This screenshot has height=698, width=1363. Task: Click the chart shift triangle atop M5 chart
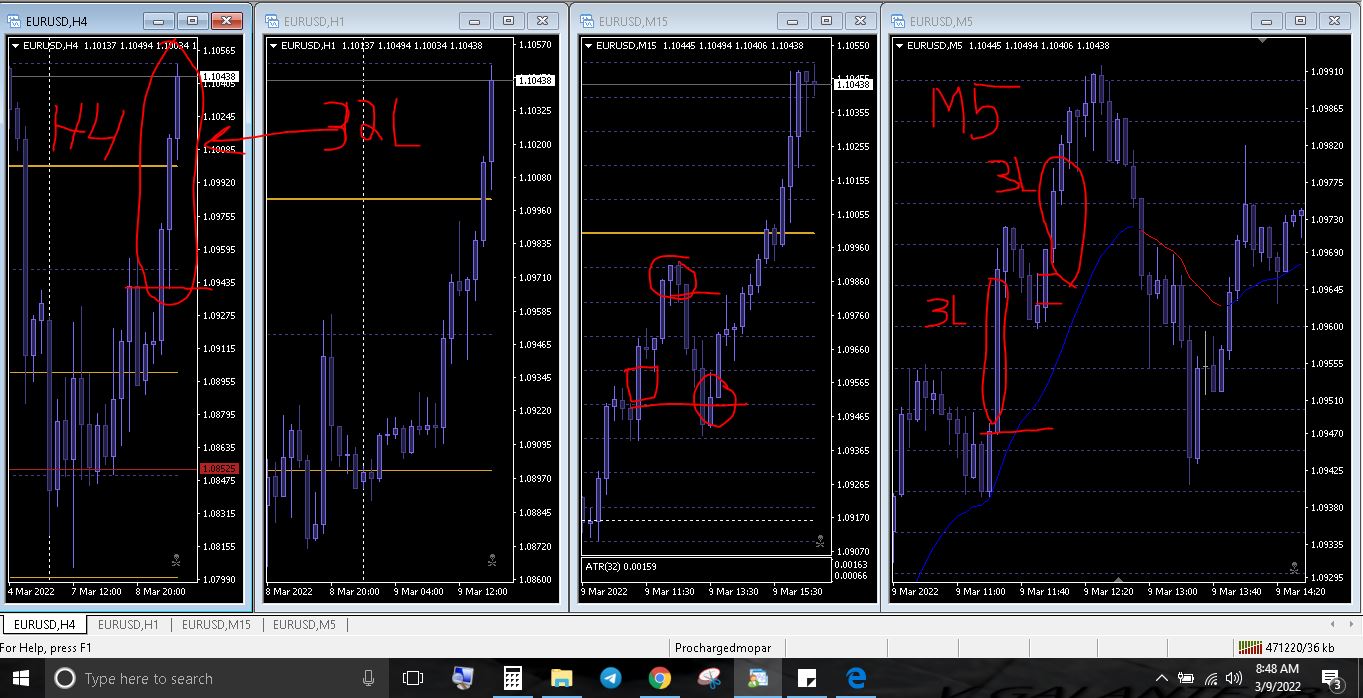coord(1263,40)
